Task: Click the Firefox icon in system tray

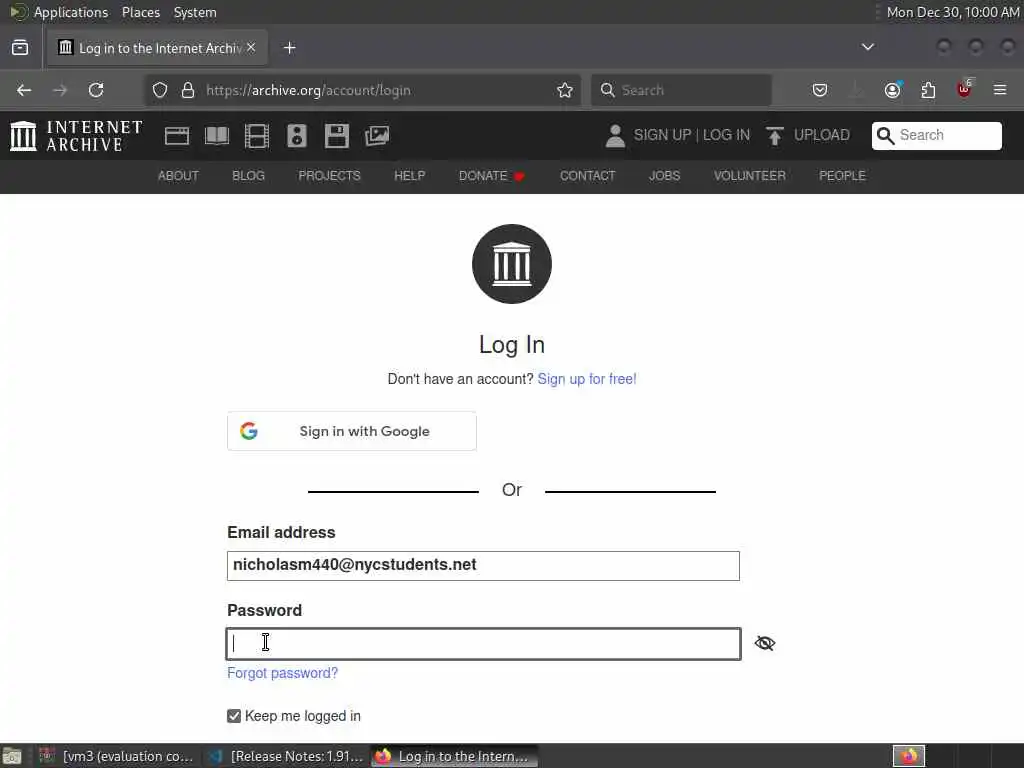Action: (x=909, y=756)
